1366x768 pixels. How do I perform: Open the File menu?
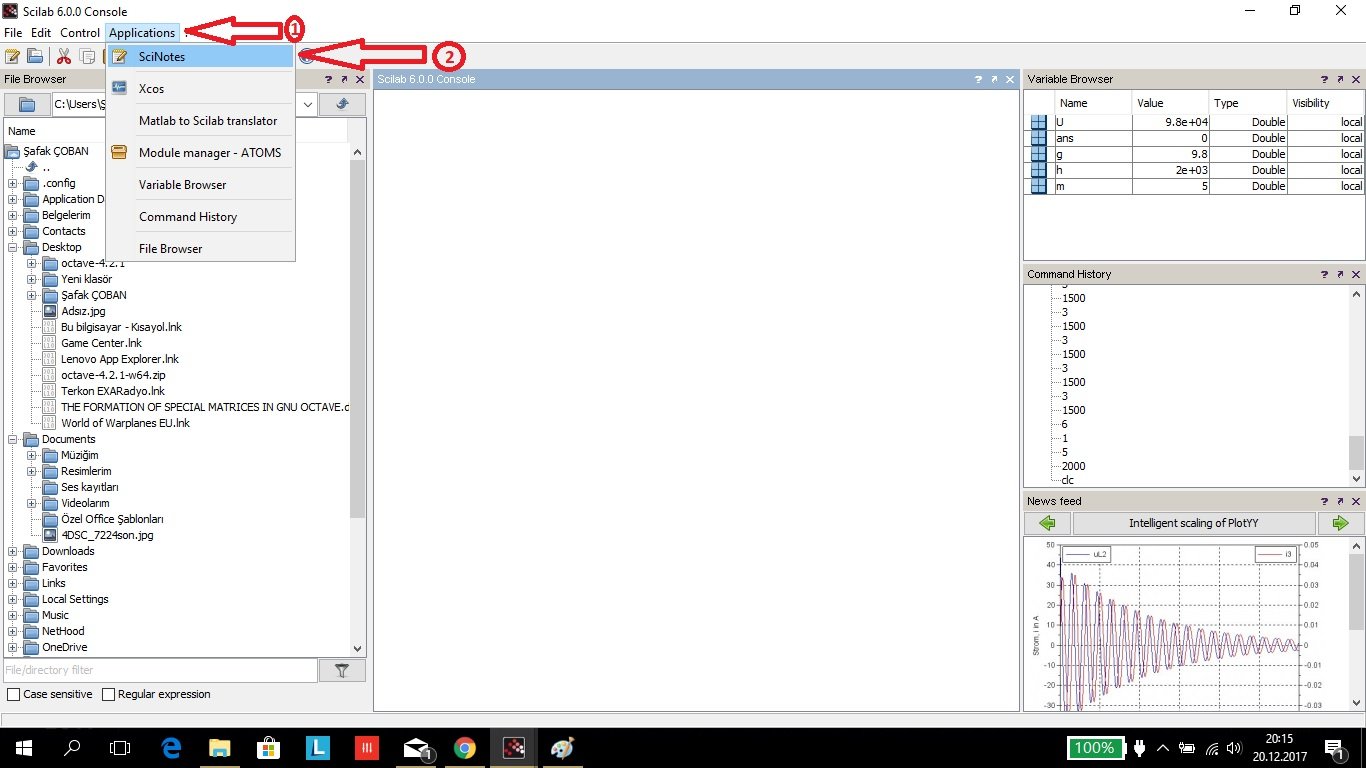(13, 33)
